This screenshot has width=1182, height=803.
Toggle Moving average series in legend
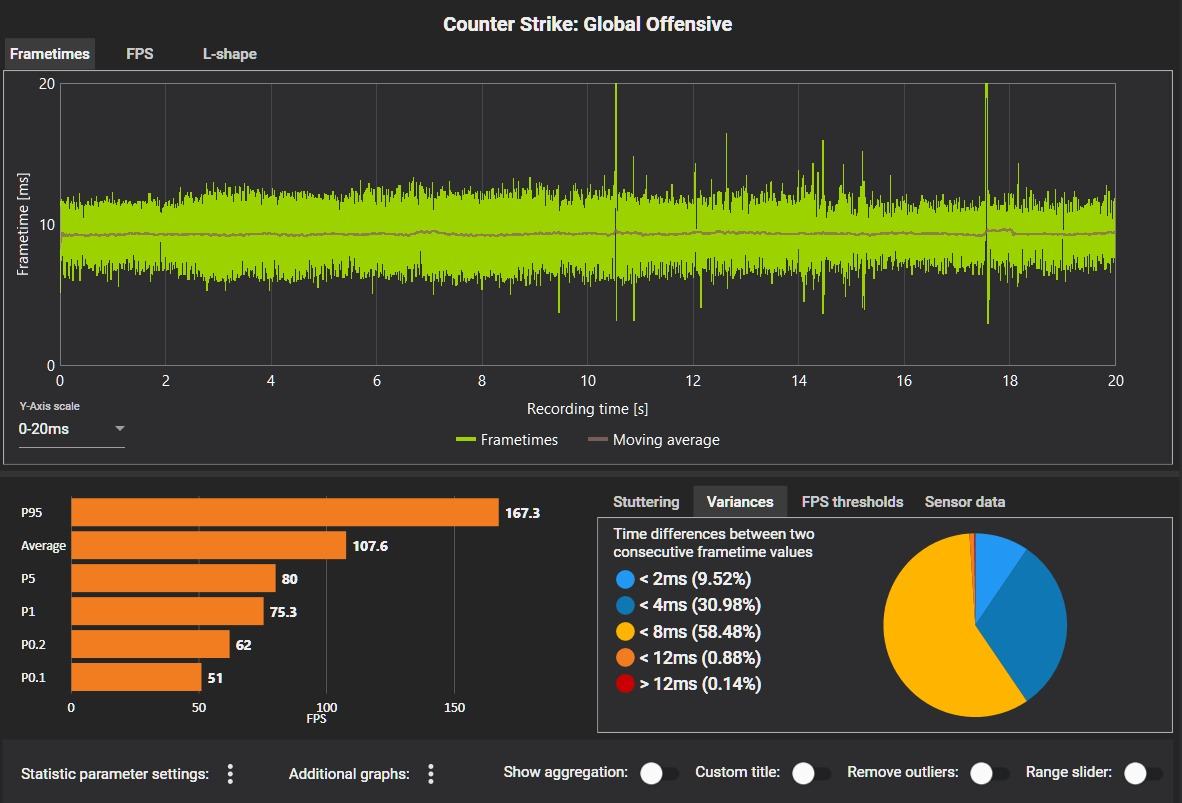[654, 440]
